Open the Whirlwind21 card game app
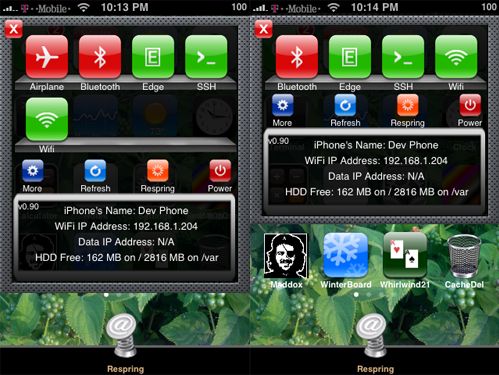499x375 pixels. pos(405,256)
